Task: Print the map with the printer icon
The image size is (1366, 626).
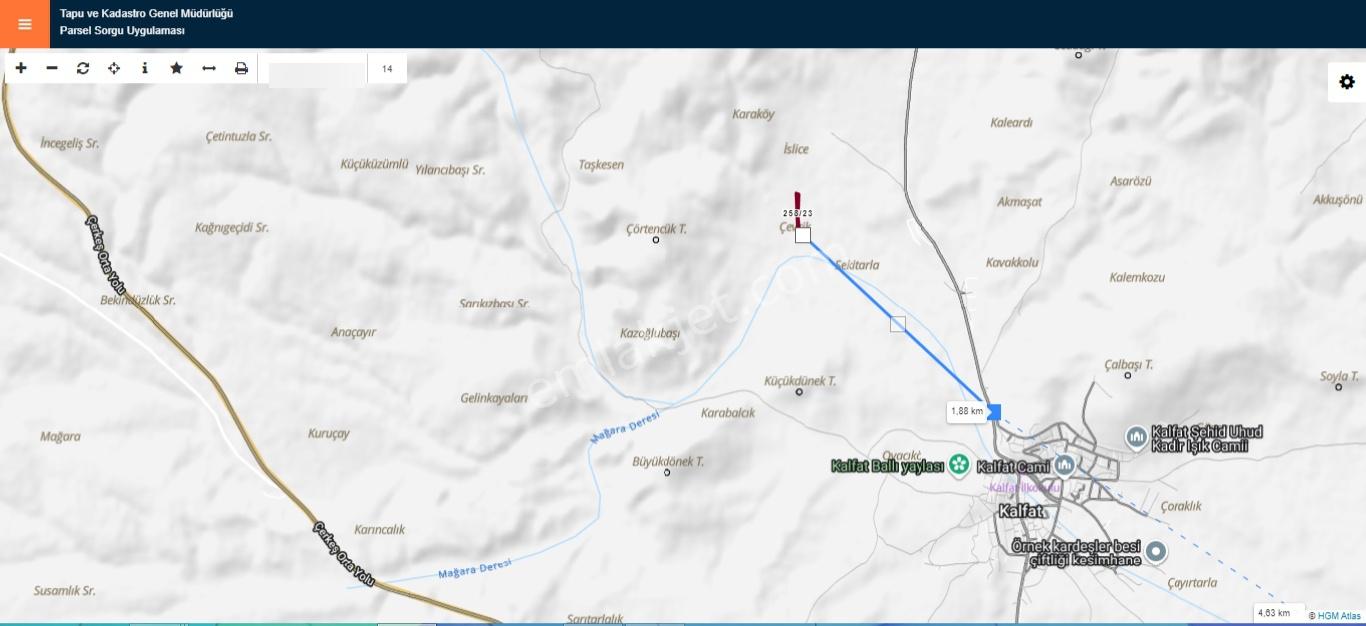Action: pos(241,68)
